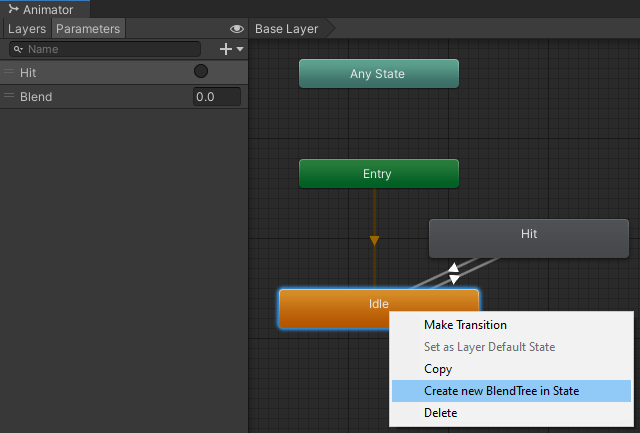This screenshot has height=433, width=640.
Task: Click the drag handle beside Hit parameter
Action: tap(9, 72)
